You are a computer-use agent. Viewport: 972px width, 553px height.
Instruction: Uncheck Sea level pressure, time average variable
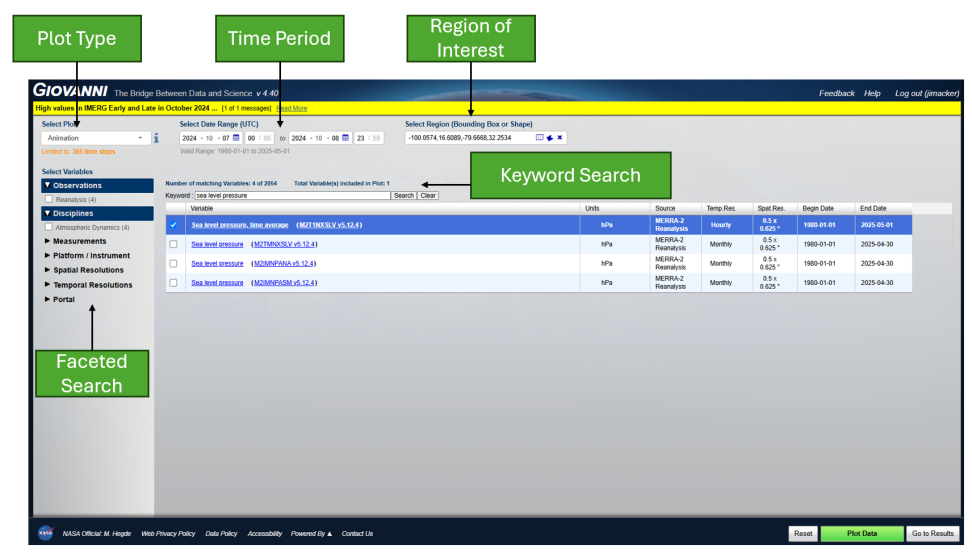click(174, 225)
